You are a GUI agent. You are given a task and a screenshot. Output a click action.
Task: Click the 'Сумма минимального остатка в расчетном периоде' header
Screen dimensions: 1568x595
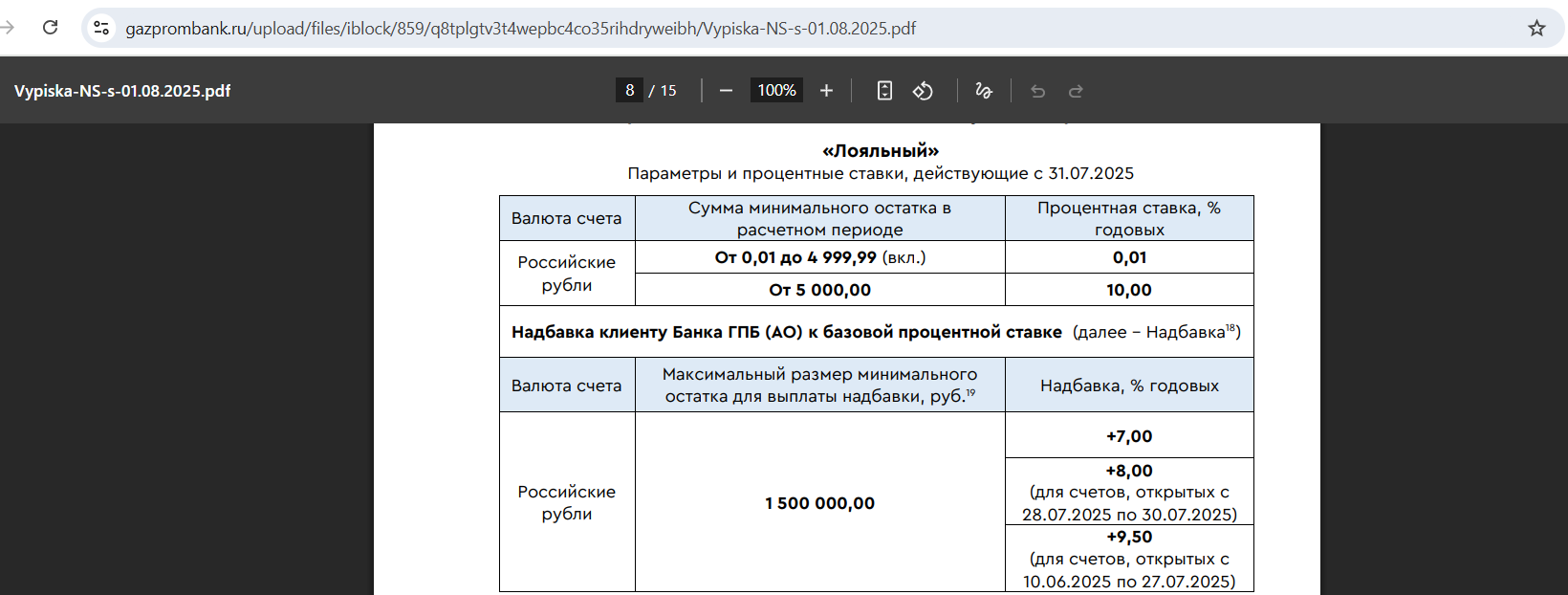click(820, 218)
